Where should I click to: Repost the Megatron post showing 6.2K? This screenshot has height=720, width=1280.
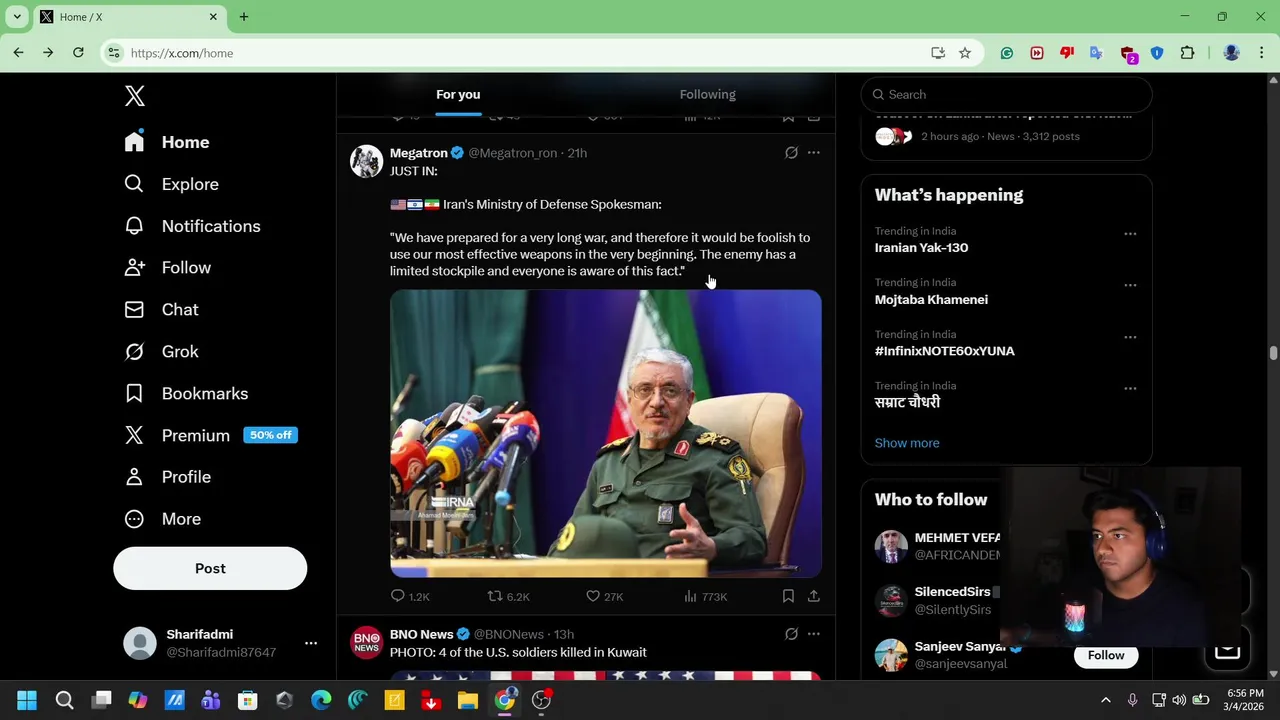(x=508, y=596)
